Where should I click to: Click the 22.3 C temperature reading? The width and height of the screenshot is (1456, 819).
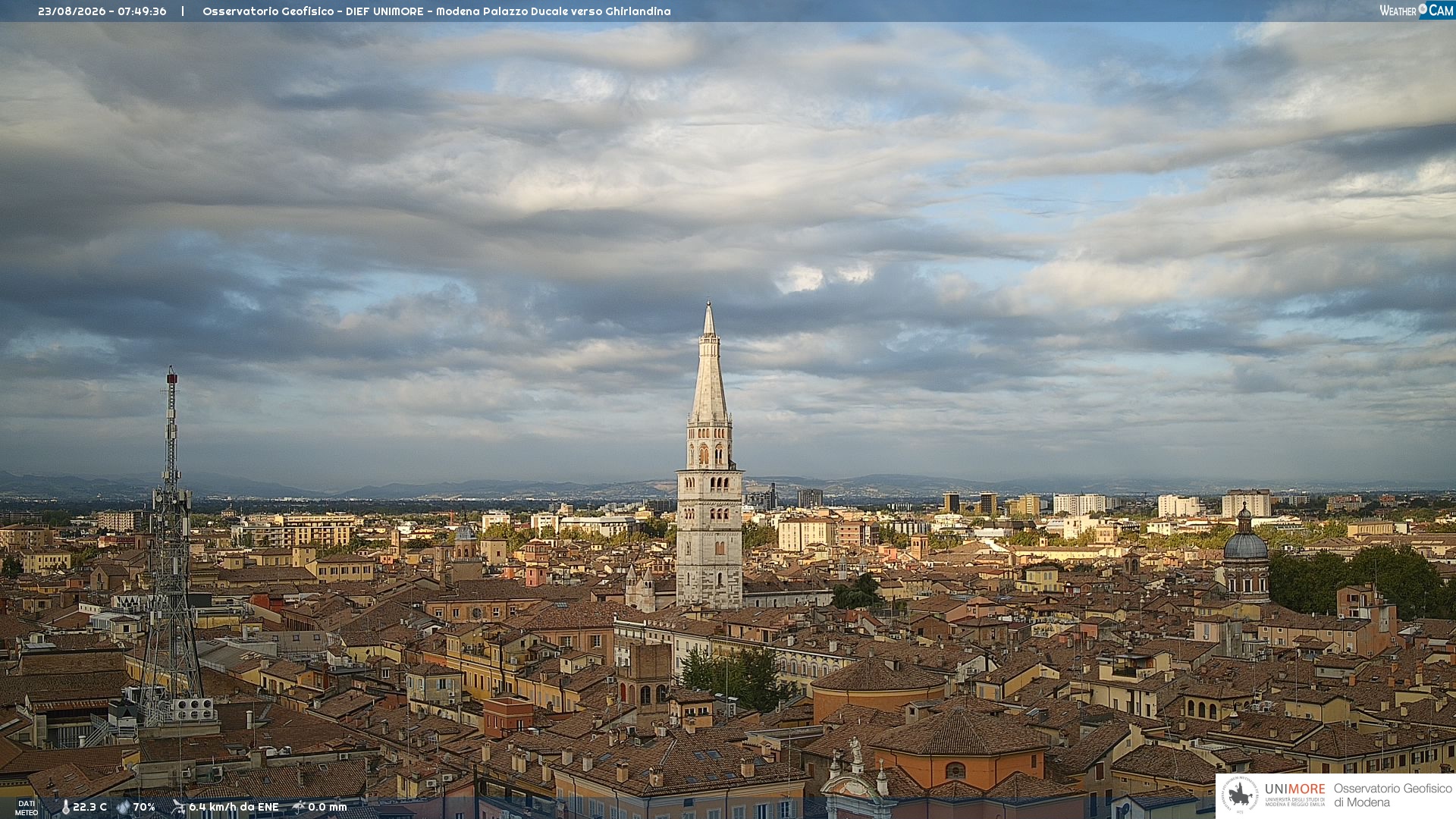click(89, 807)
